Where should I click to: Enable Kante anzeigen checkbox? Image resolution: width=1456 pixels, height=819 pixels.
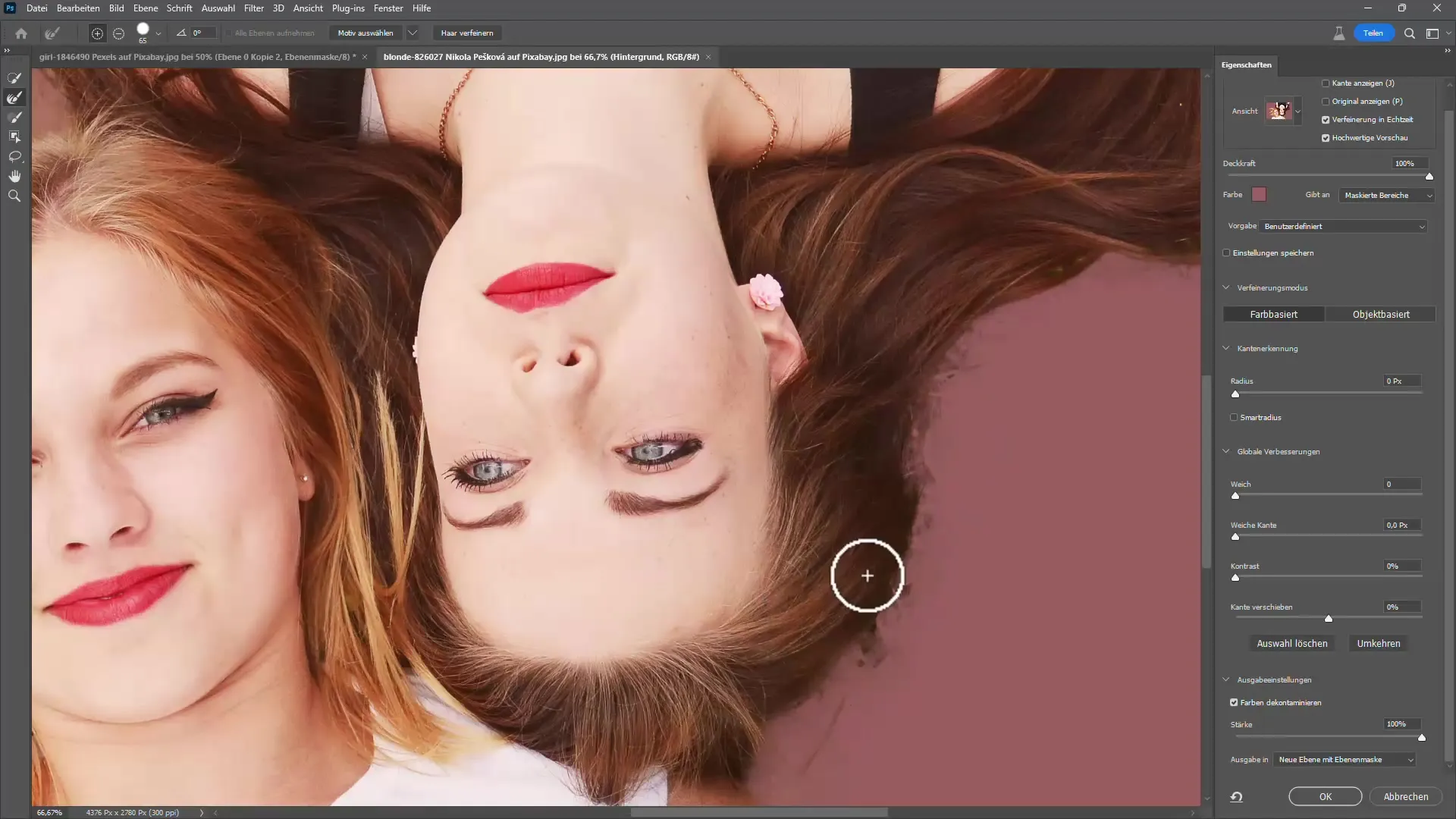click(x=1326, y=83)
